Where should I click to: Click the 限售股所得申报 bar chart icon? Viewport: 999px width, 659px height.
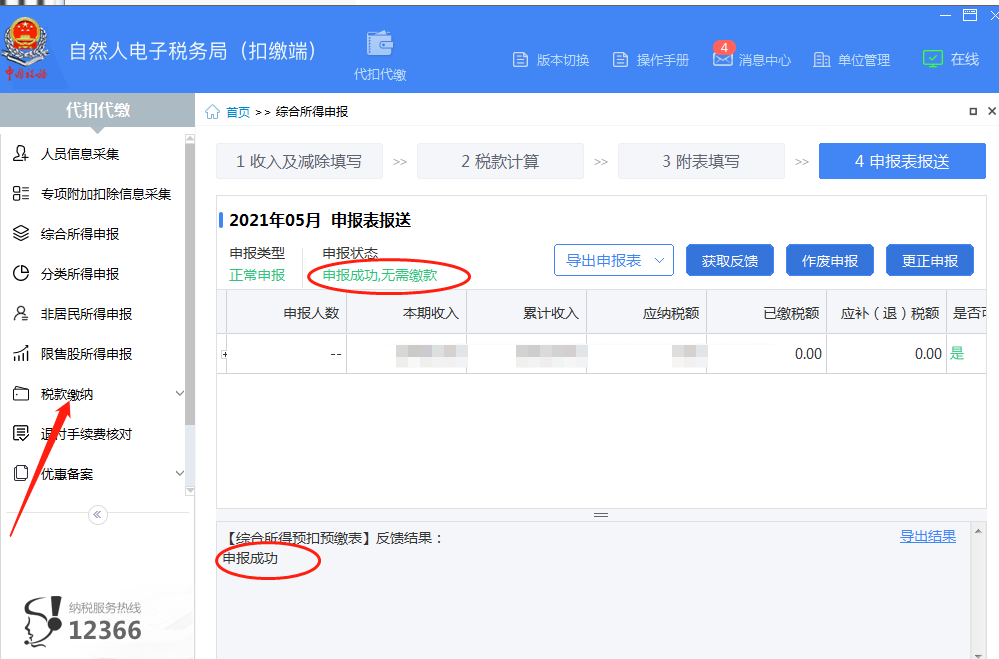click(x=21, y=353)
